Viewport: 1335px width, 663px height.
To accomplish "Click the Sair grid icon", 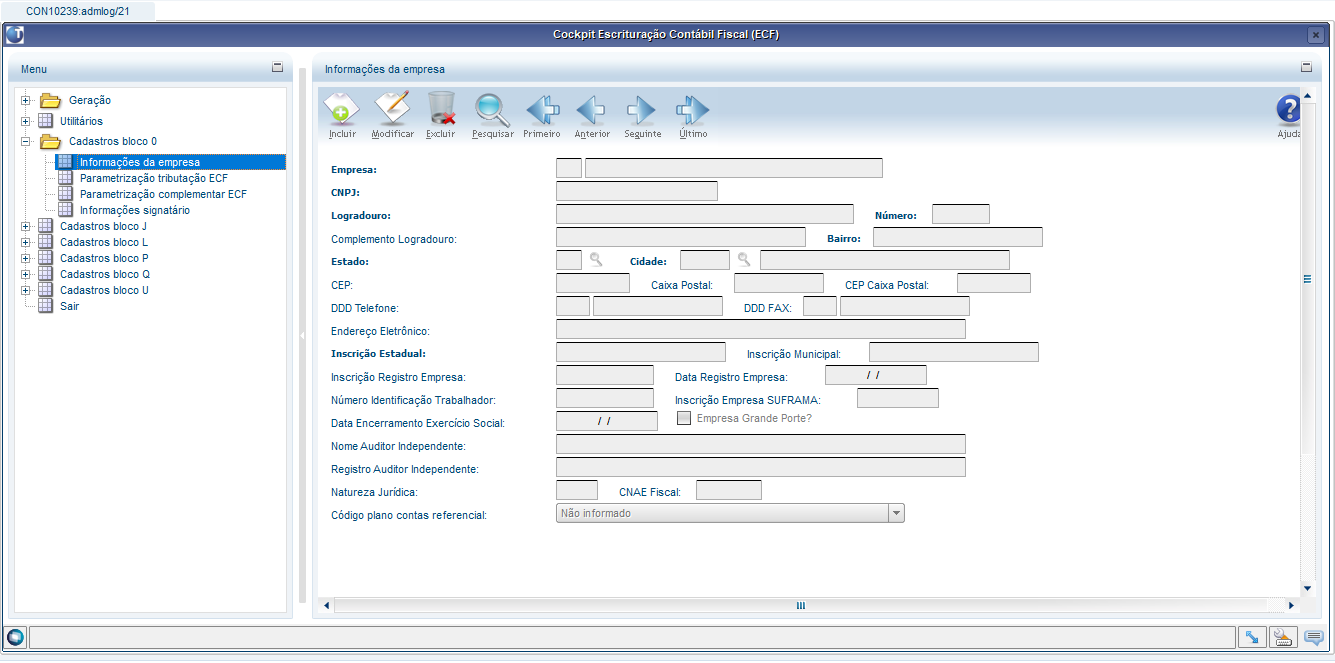I will tap(45, 306).
